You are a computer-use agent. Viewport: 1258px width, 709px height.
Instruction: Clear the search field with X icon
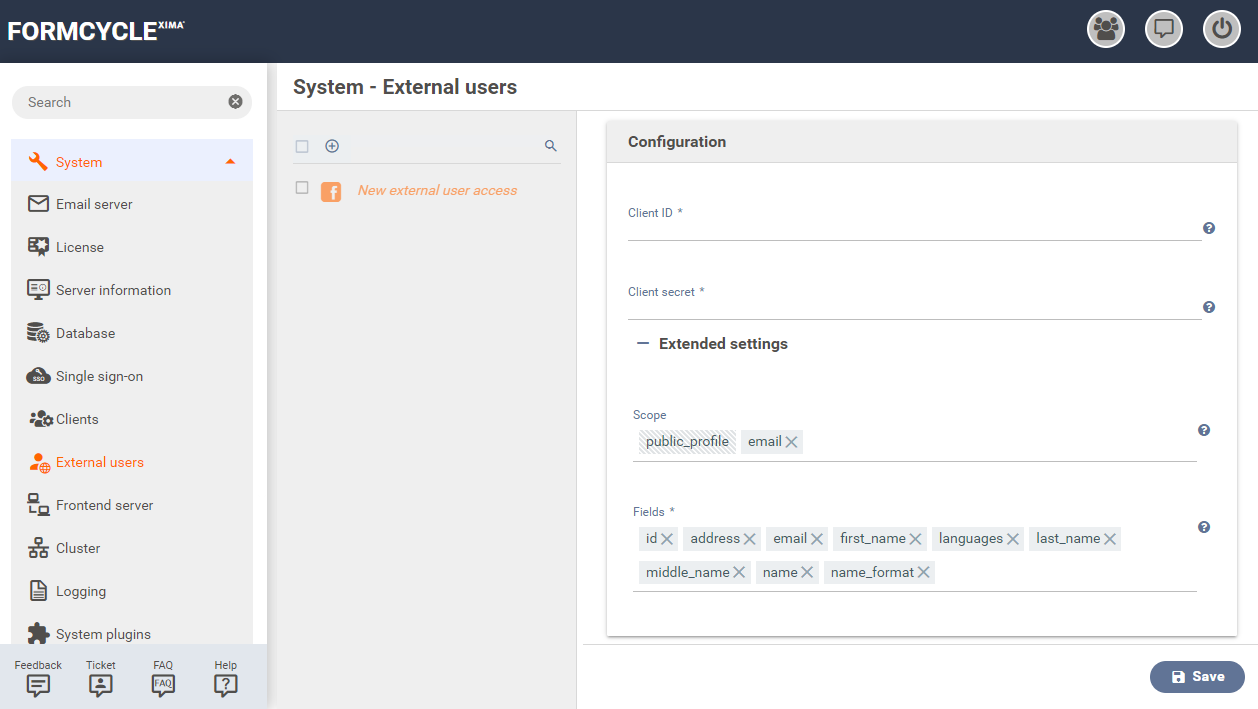pyautogui.click(x=235, y=102)
